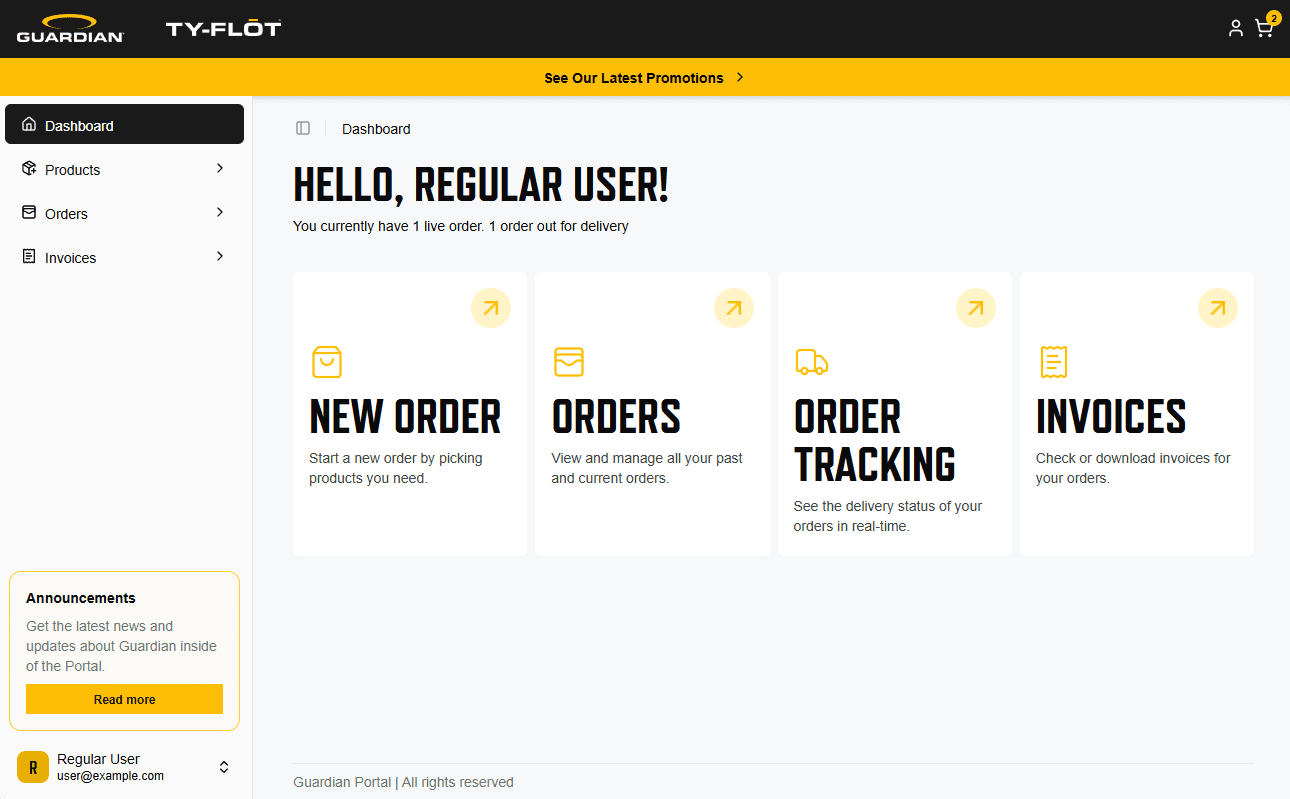Click the receipt icon on the Invoices card
The width and height of the screenshot is (1290, 799).
pos(1054,362)
